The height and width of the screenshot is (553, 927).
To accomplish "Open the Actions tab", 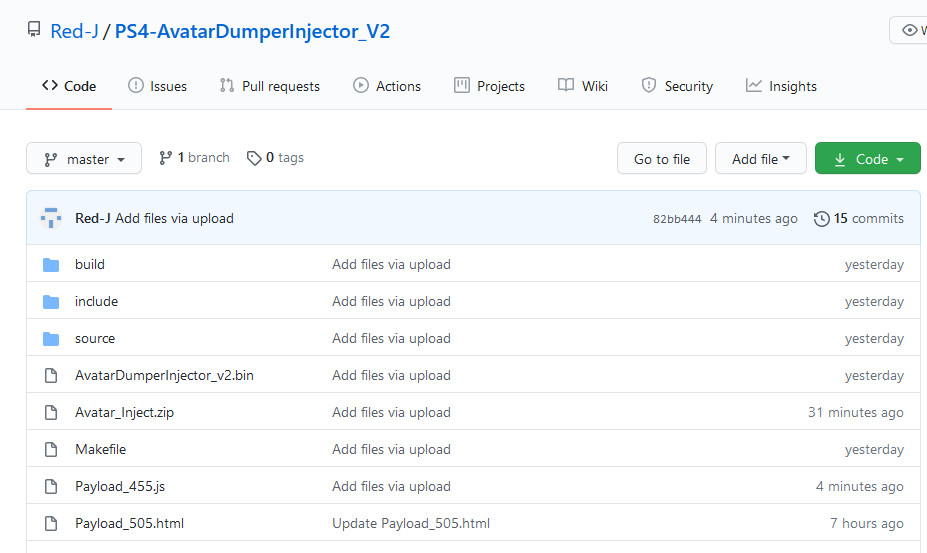I will point(387,86).
